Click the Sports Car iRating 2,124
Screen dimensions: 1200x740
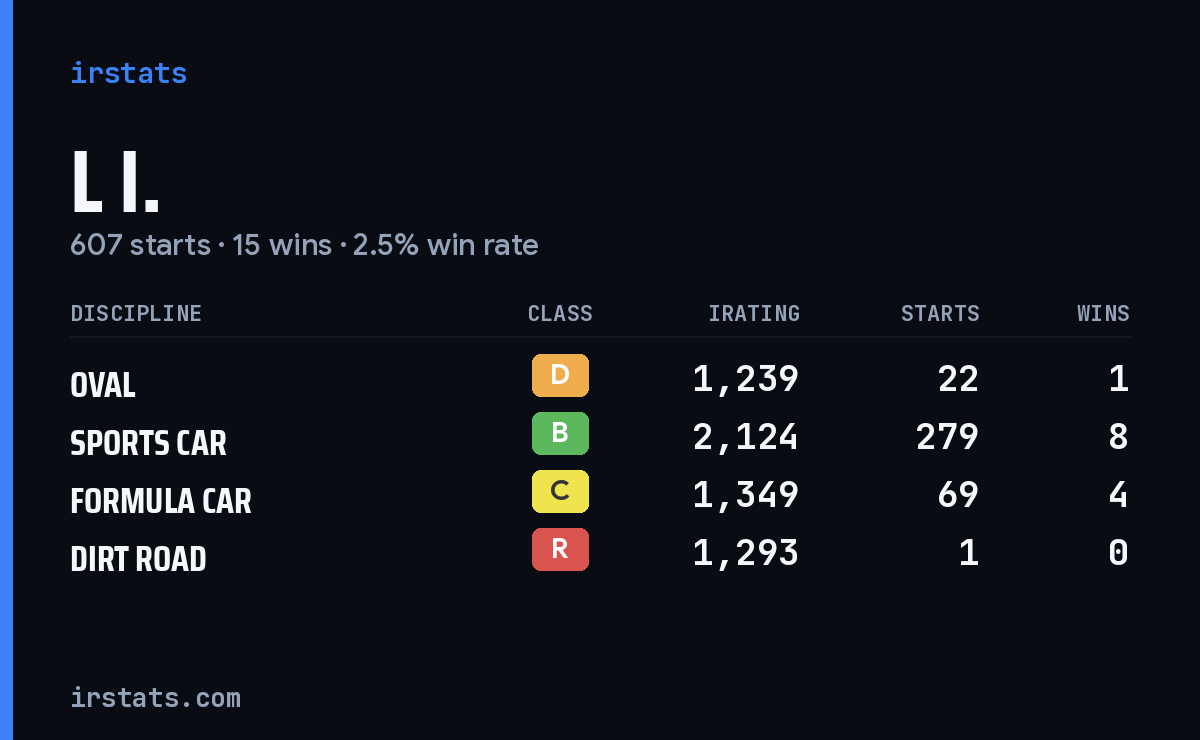point(746,437)
